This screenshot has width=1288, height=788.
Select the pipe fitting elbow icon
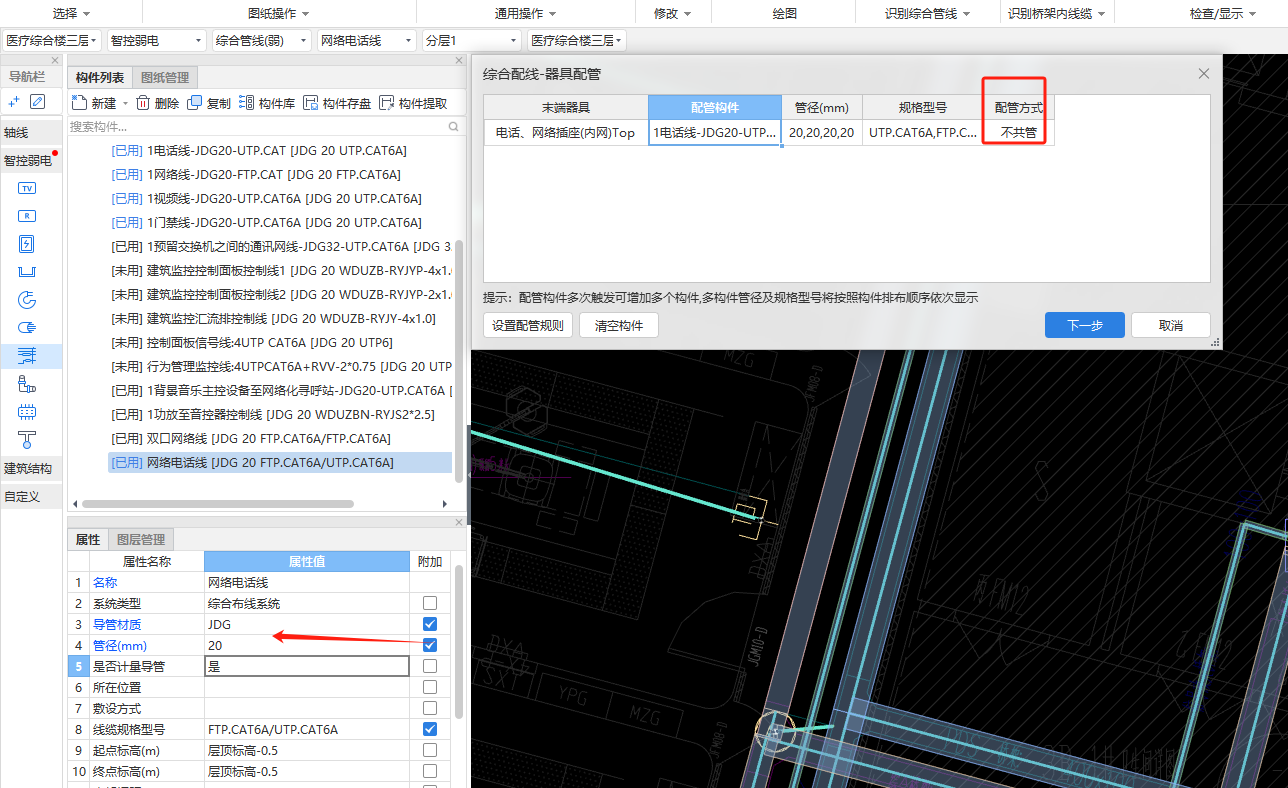click(x=27, y=383)
